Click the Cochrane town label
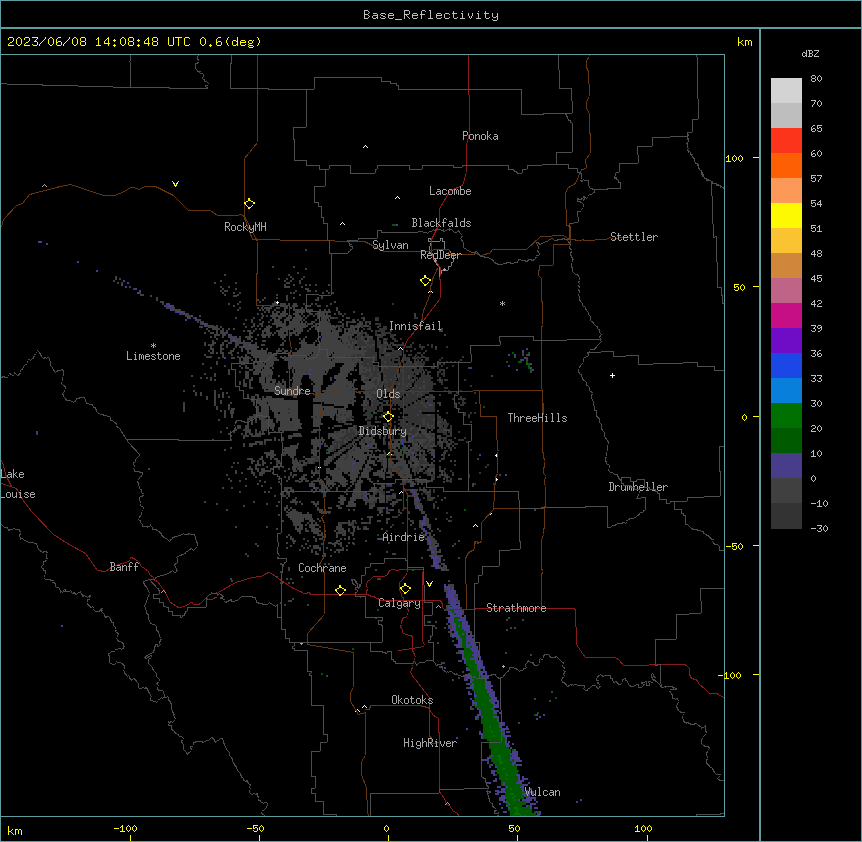This screenshot has height=842, width=862. 322,568
